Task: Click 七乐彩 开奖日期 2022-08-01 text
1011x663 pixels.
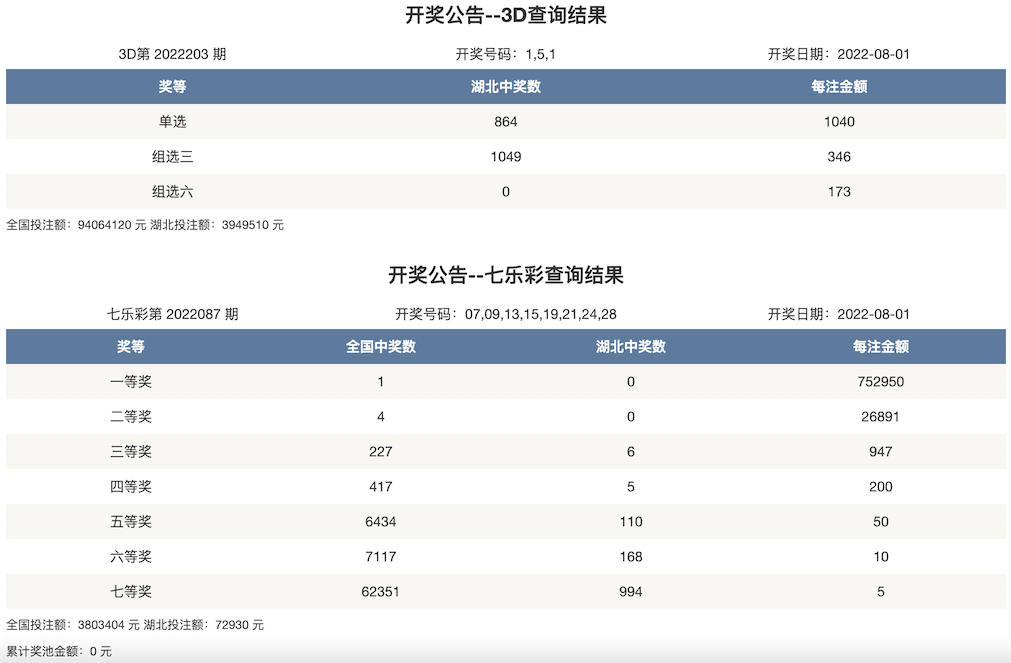Action: [839, 314]
